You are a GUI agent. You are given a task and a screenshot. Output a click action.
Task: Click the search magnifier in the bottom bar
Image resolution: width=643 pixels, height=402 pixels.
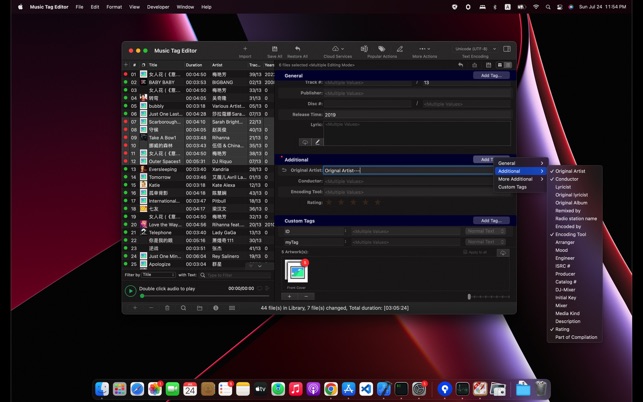click(x=183, y=308)
